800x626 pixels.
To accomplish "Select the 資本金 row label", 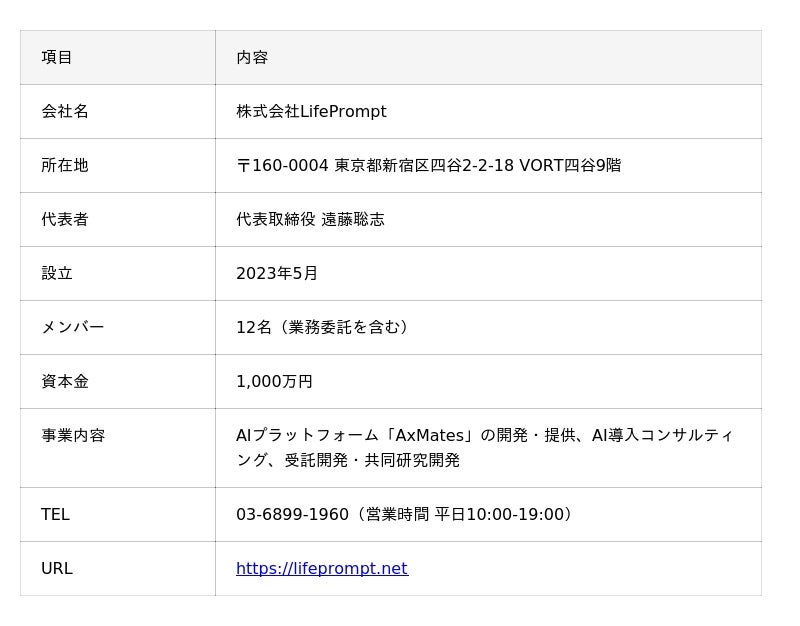I will [65, 381].
